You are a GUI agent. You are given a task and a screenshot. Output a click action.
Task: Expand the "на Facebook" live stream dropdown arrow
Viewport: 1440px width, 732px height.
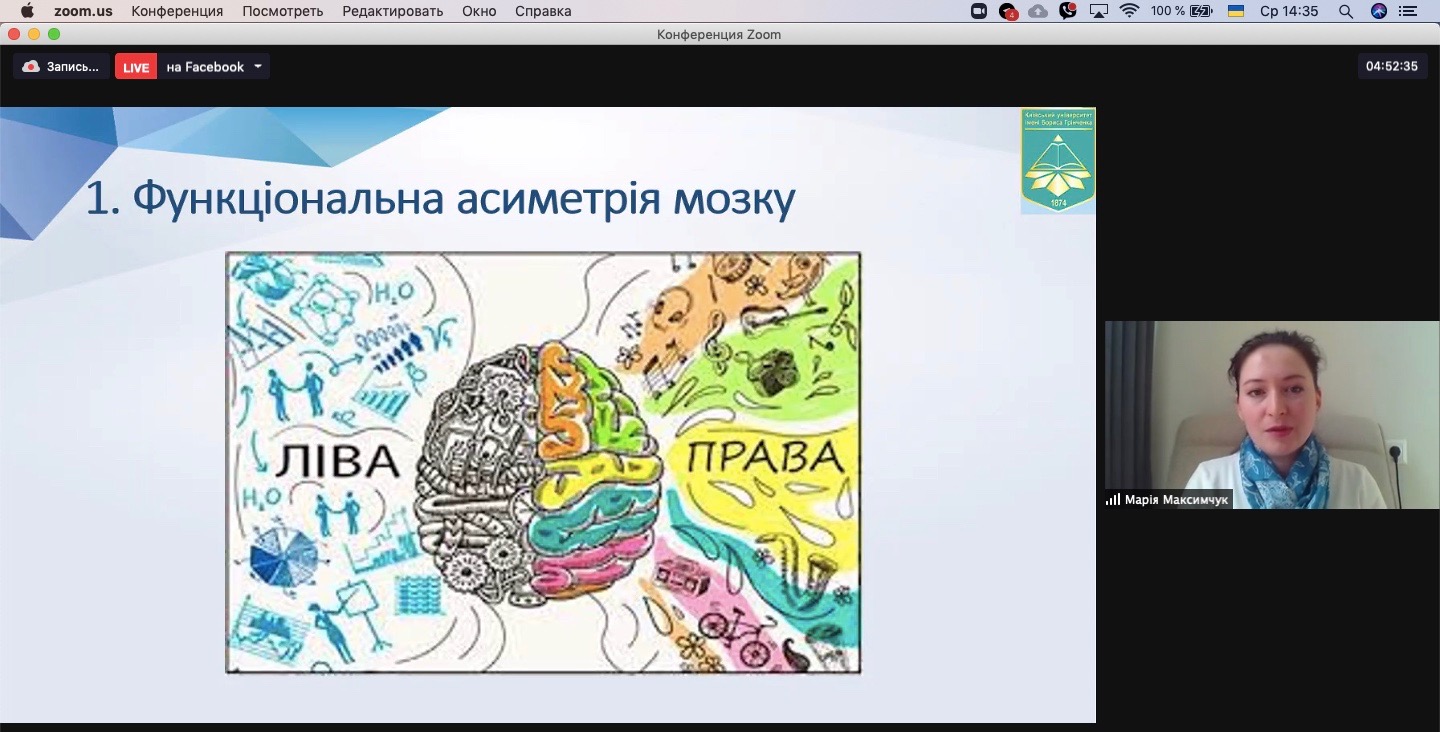[x=258, y=67]
